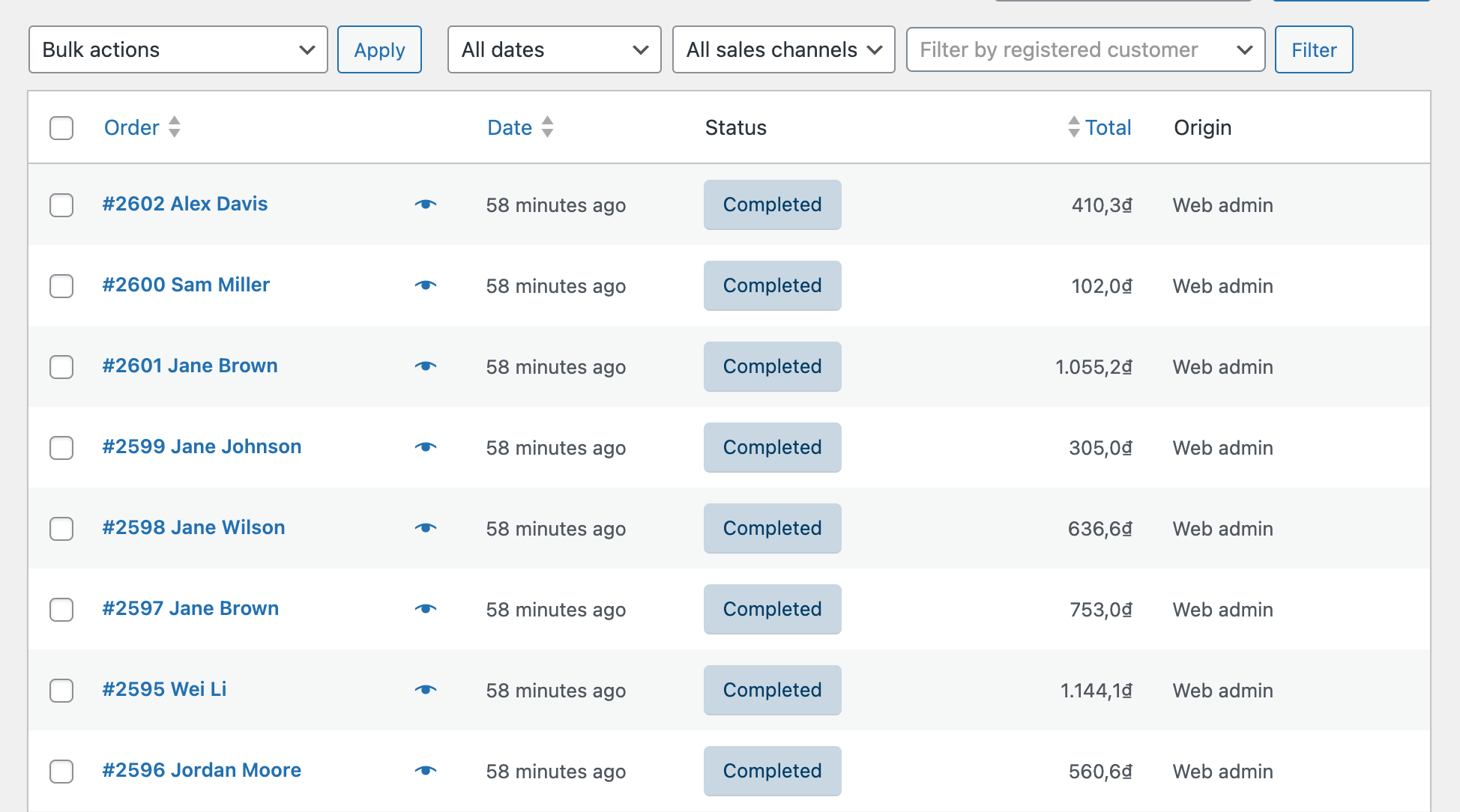The width and height of the screenshot is (1460, 812).
Task: Preview order #2598 Jane Wilson
Action: point(426,528)
